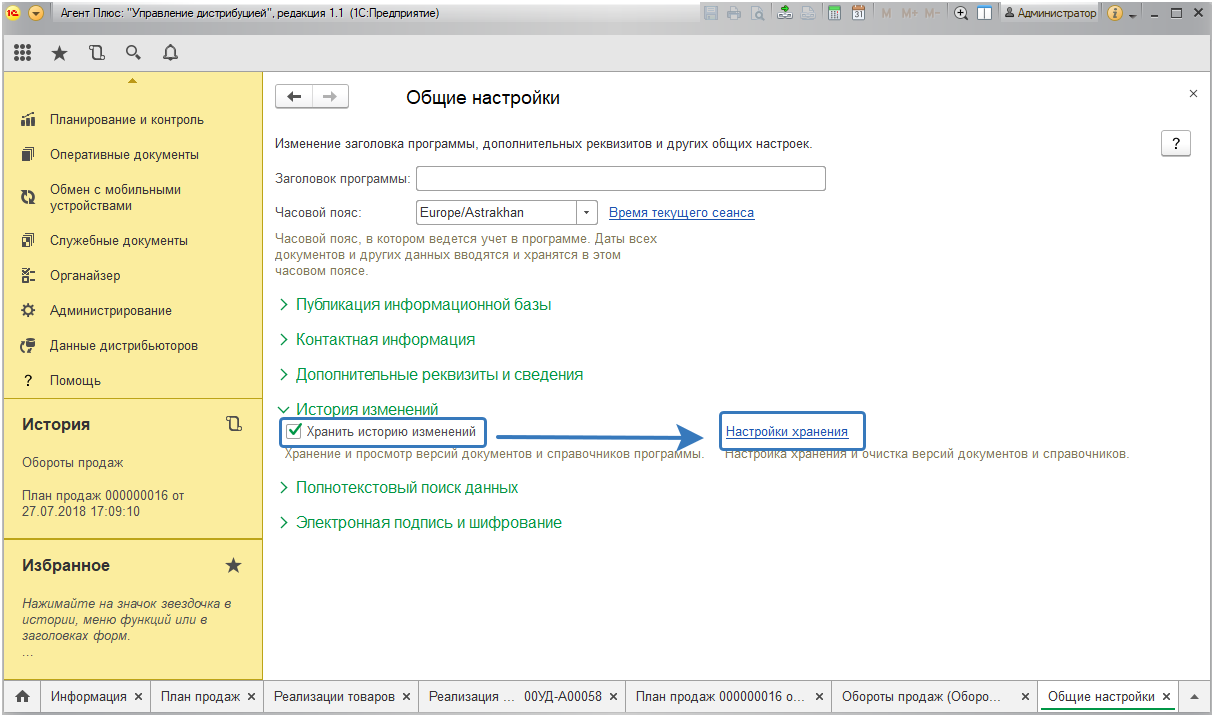Close the Информация tab
This screenshot has height=717, width=1212.
[138, 697]
